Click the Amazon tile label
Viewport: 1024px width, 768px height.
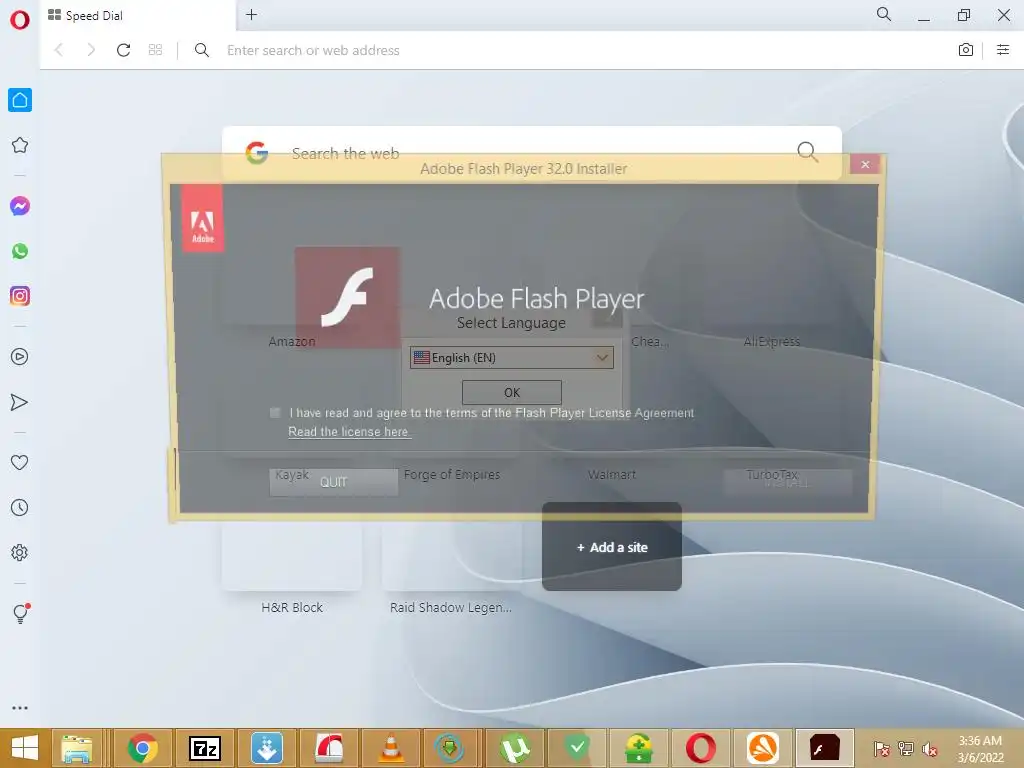pos(292,341)
